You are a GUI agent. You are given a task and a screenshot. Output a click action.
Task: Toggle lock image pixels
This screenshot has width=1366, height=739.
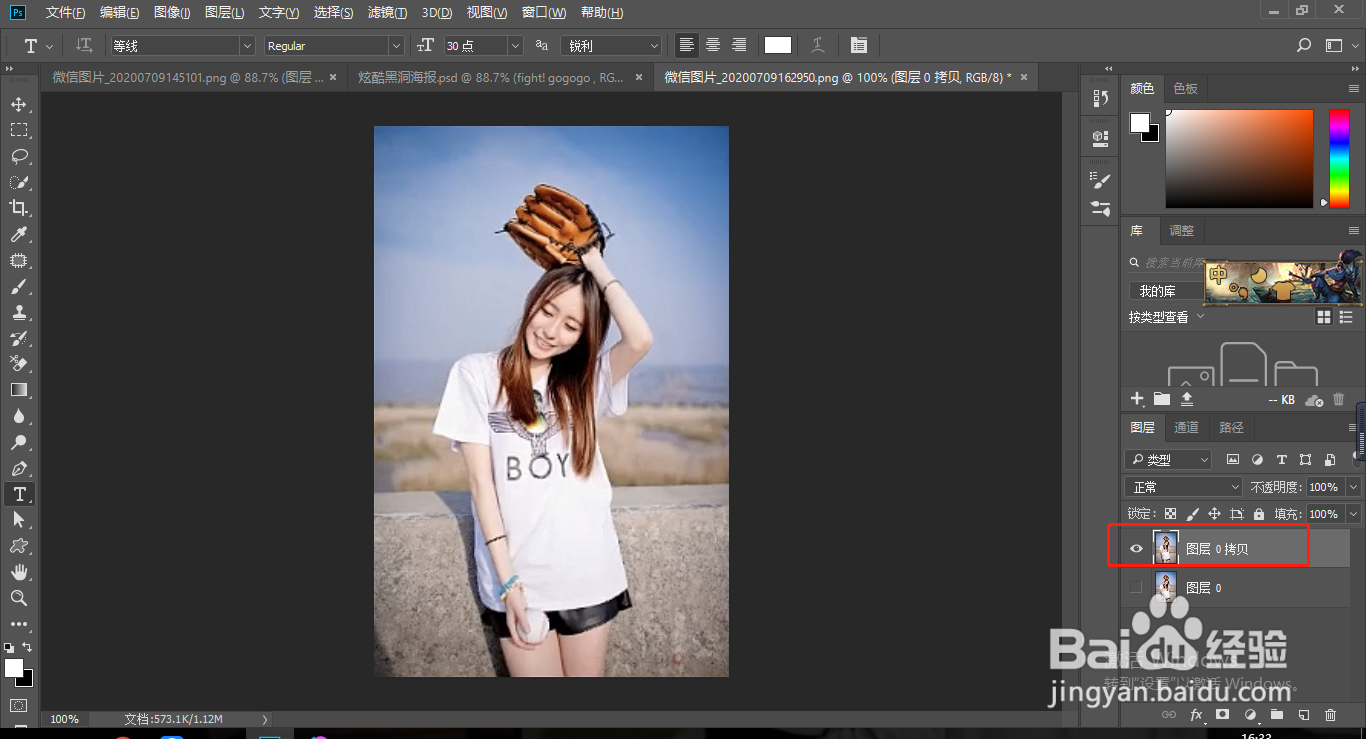pyautogui.click(x=1192, y=514)
